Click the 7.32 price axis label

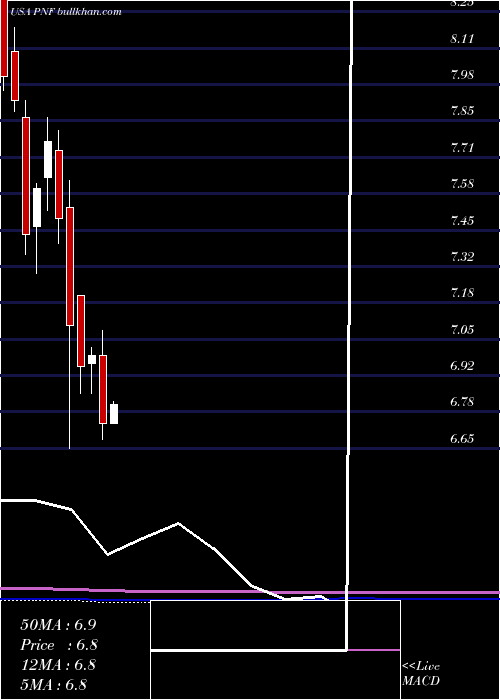[462, 257]
